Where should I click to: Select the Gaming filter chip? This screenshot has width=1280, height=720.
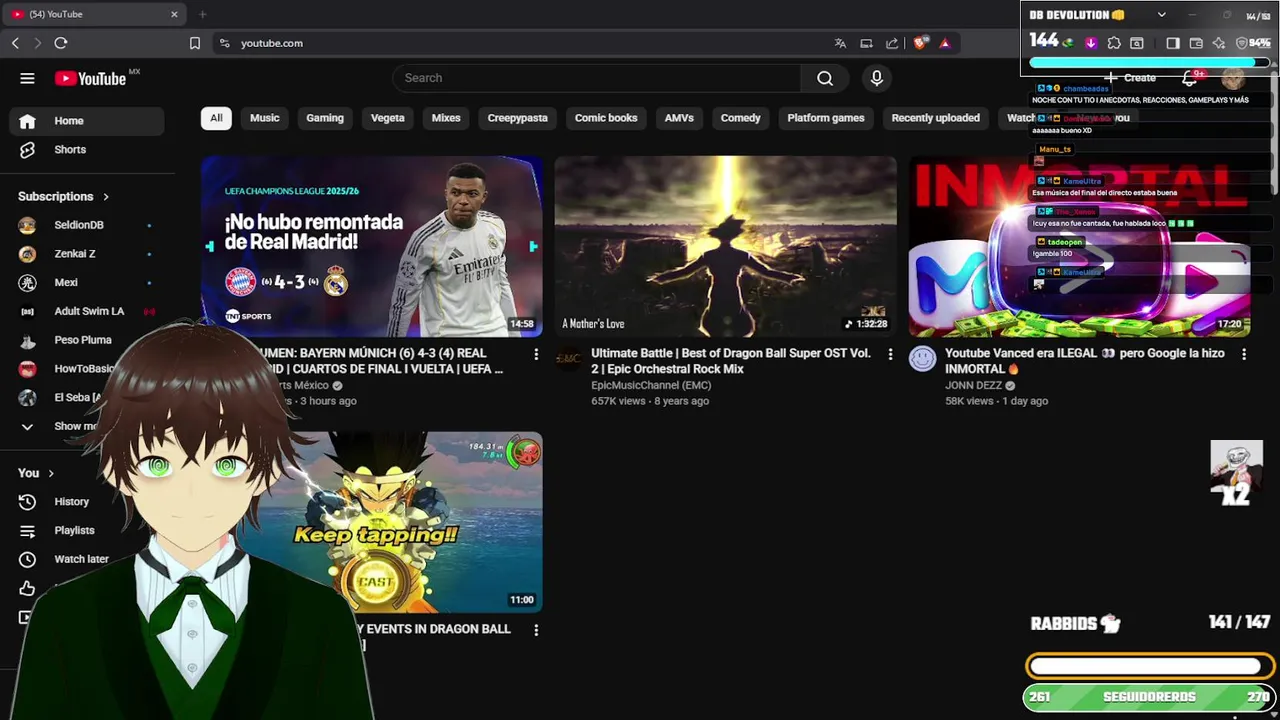click(325, 118)
